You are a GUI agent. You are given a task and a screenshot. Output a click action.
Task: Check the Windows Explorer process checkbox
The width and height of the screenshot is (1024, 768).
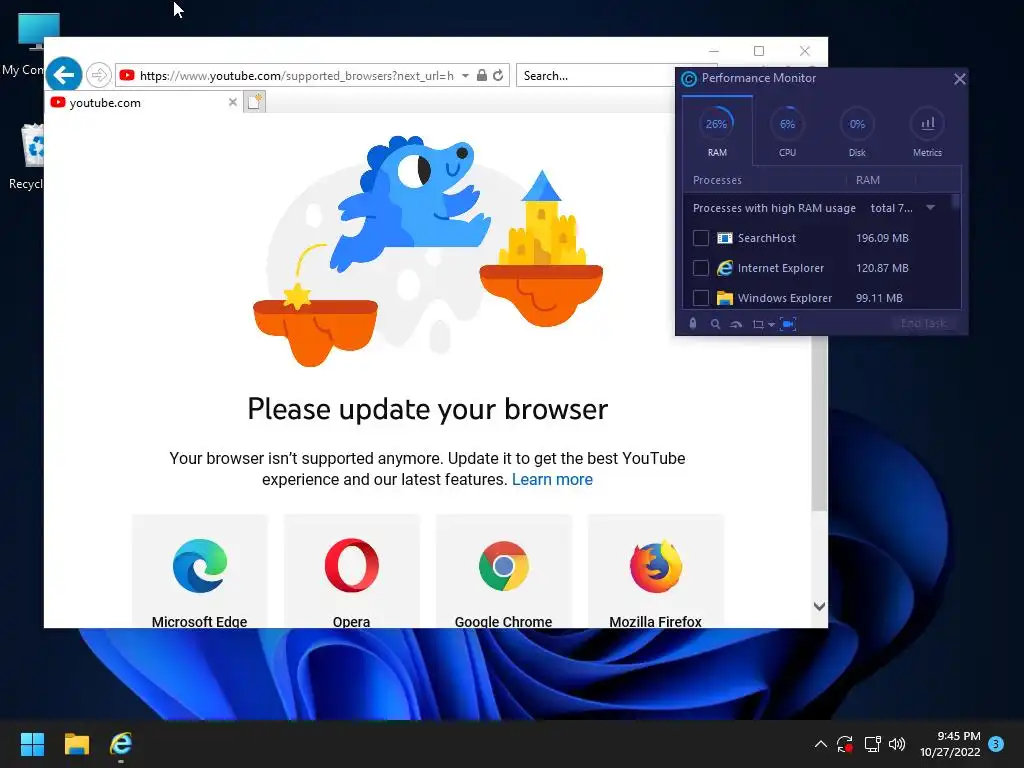pos(701,298)
